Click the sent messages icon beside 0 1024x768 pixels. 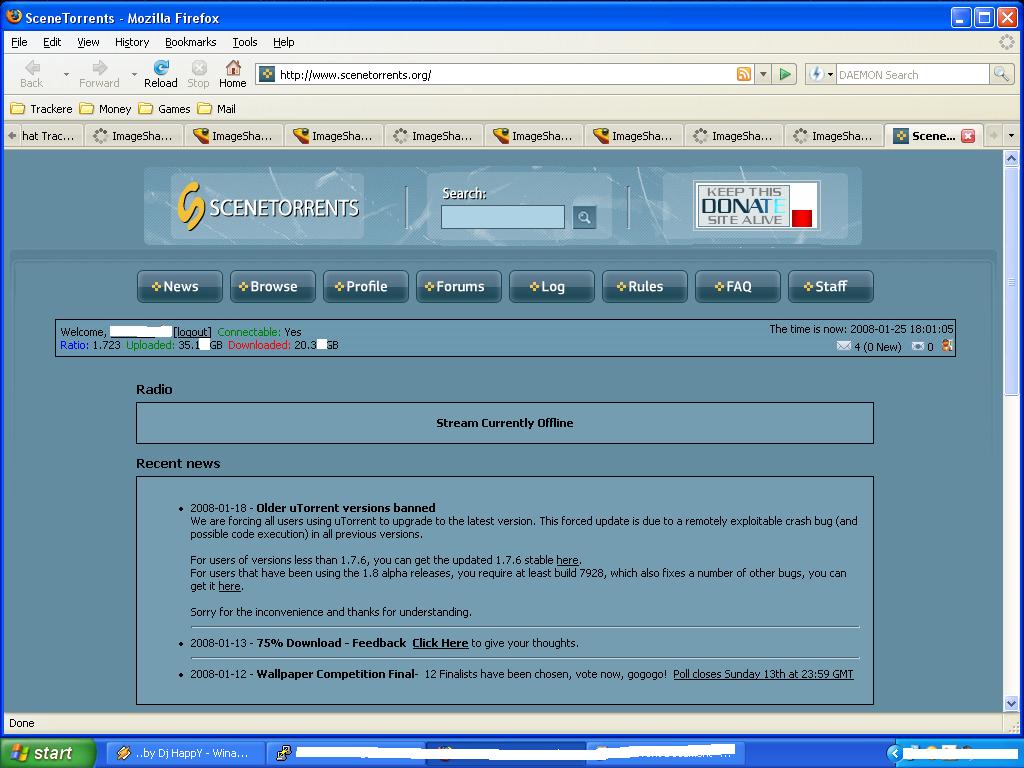(x=918, y=346)
